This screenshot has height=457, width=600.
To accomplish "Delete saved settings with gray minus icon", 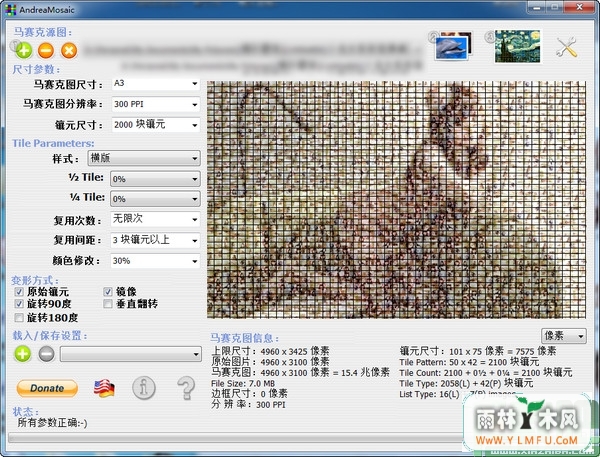I will [x=47, y=354].
